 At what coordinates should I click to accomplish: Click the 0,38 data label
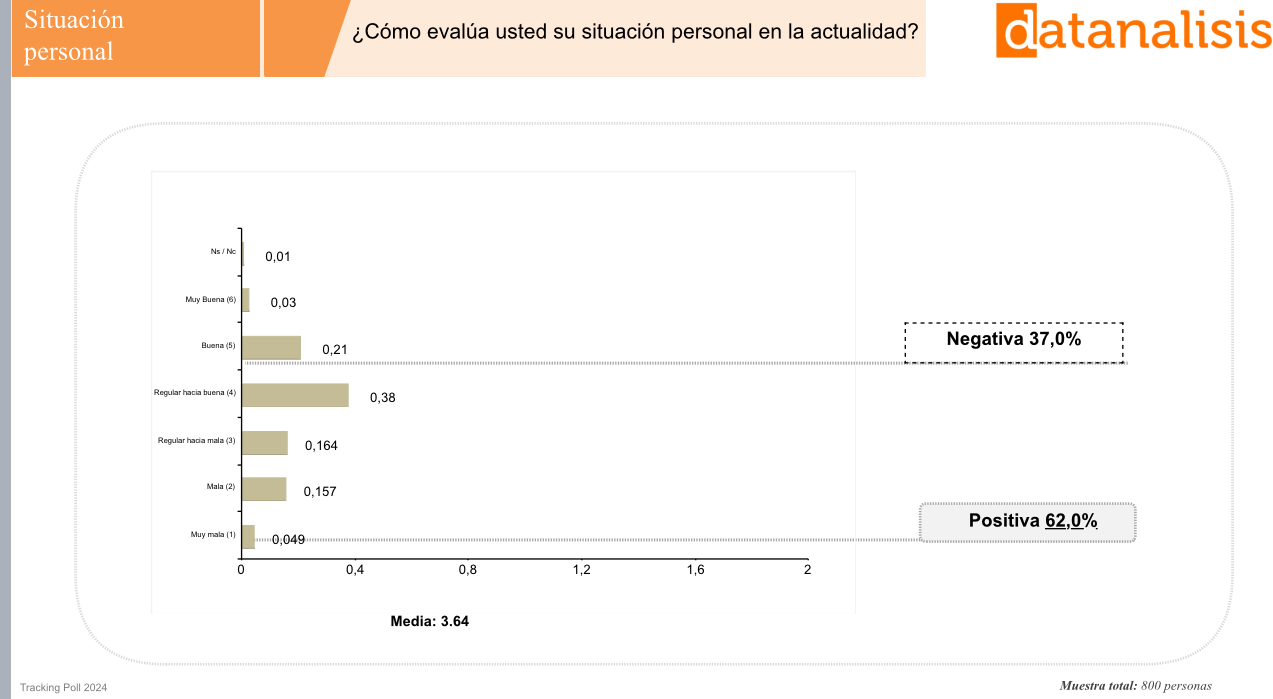click(x=383, y=398)
